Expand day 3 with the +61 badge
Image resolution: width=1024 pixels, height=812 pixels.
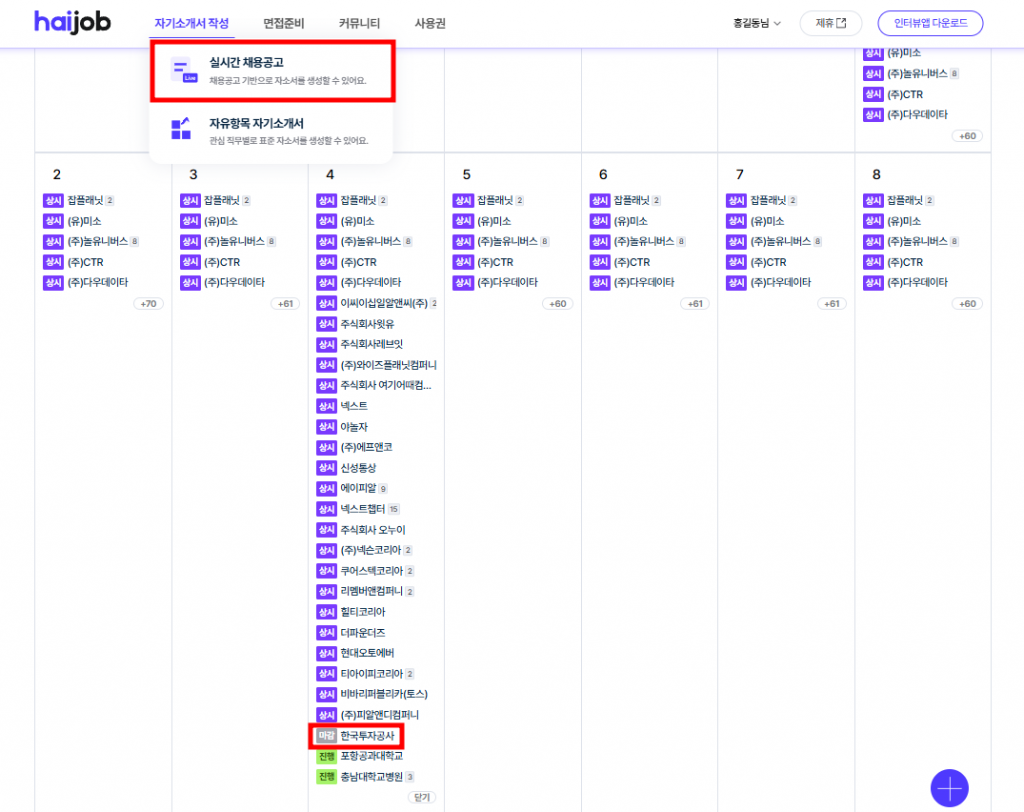[x=285, y=304]
